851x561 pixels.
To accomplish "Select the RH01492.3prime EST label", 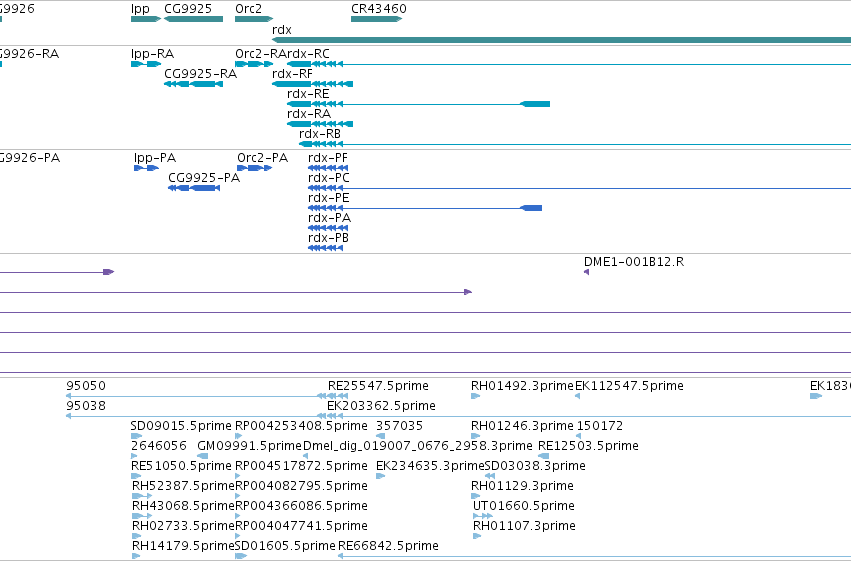I will click(x=522, y=386).
